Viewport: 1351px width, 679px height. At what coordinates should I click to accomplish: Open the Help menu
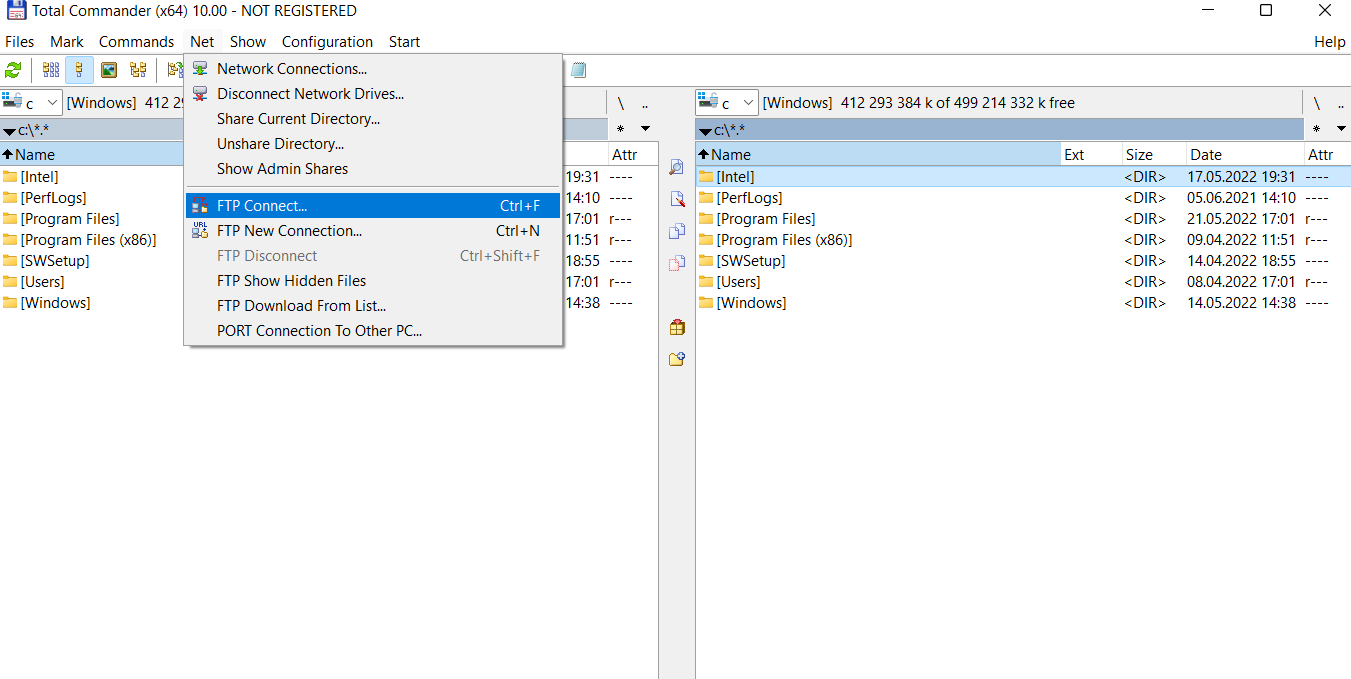click(x=1330, y=42)
